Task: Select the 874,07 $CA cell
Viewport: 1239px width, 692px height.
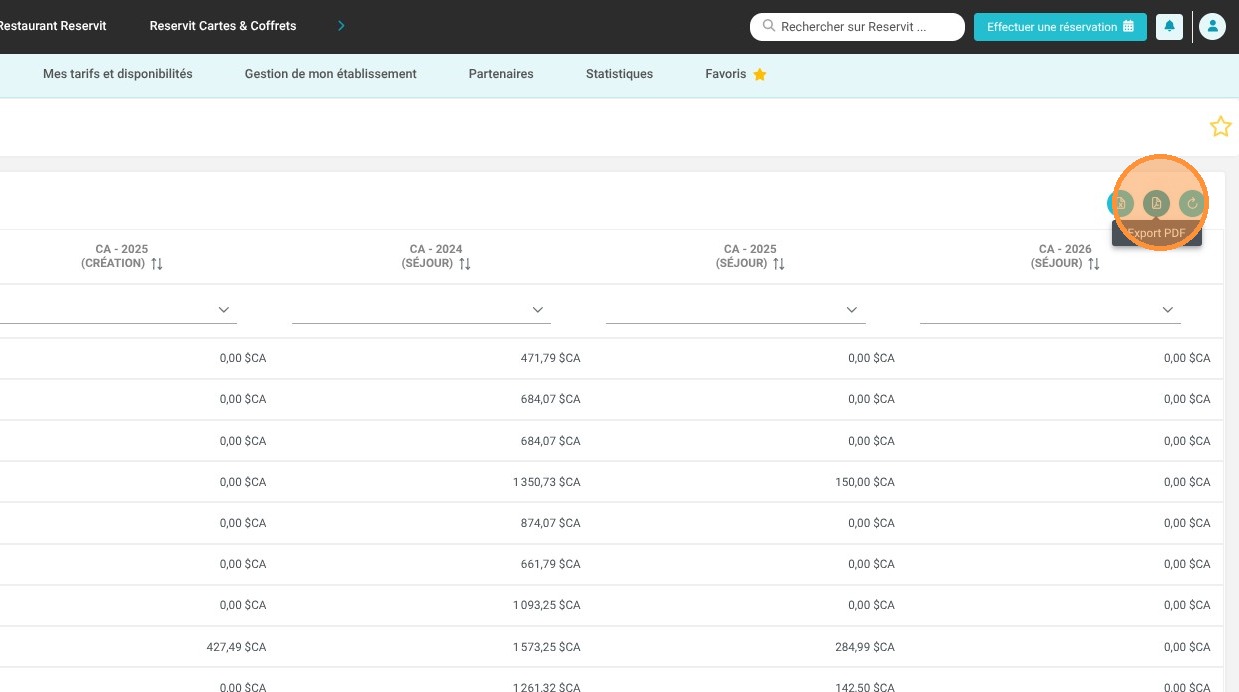Action: pyautogui.click(x=550, y=523)
